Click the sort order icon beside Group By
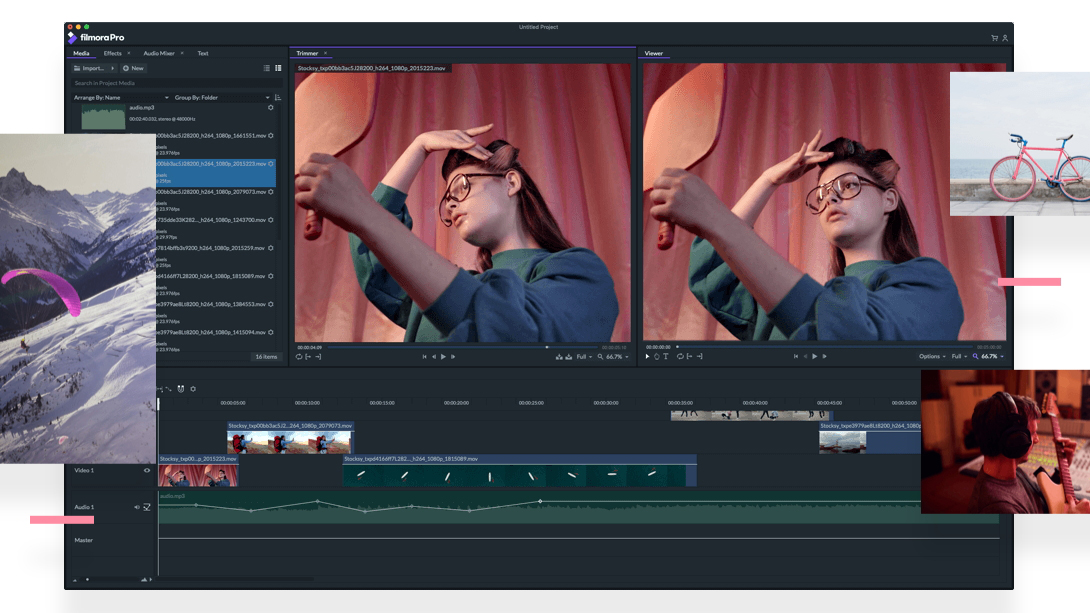 click(x=277, y=97)
